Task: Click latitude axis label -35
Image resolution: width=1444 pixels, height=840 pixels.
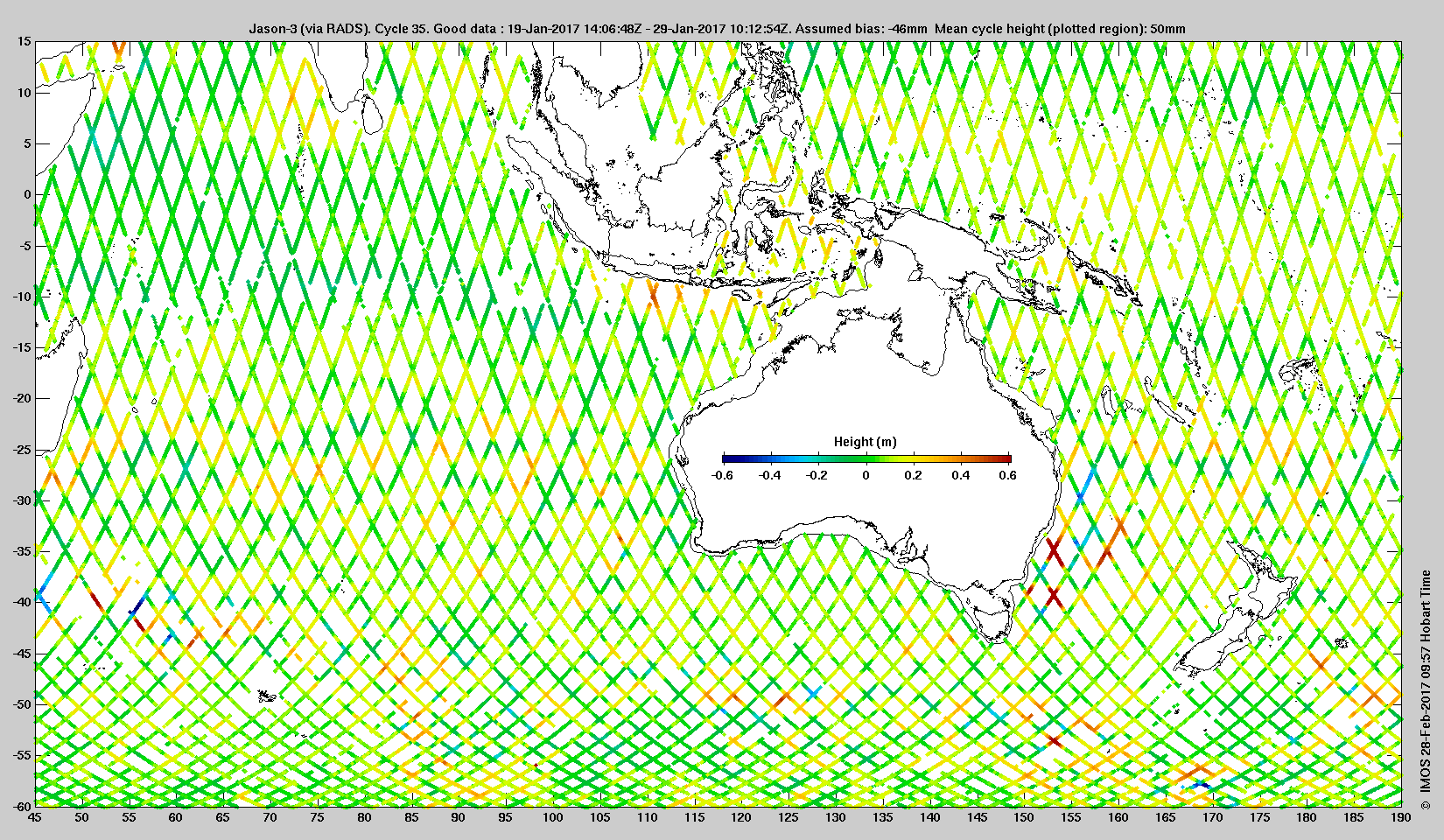Action: (22, 551)
